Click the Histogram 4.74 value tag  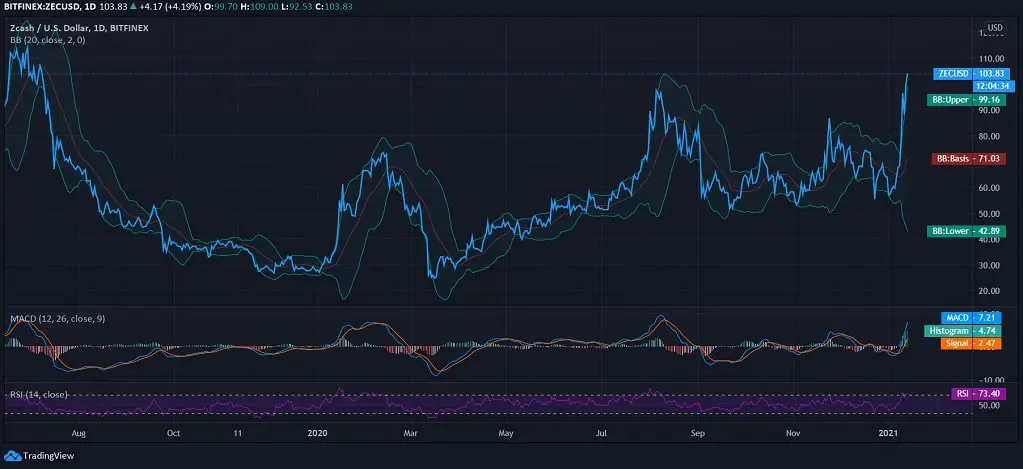click(960, 330)
